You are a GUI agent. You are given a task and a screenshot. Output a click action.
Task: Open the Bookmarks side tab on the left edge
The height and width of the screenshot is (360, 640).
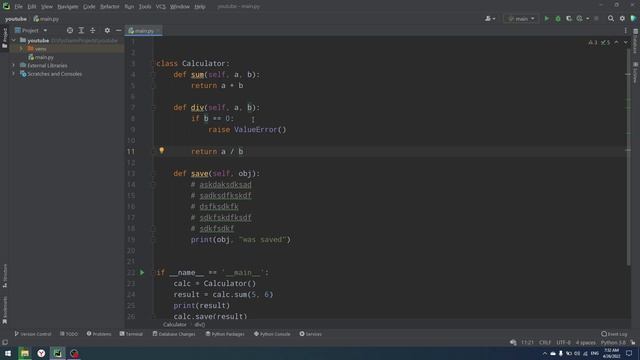pyautogui.click(x=5, y=310)
